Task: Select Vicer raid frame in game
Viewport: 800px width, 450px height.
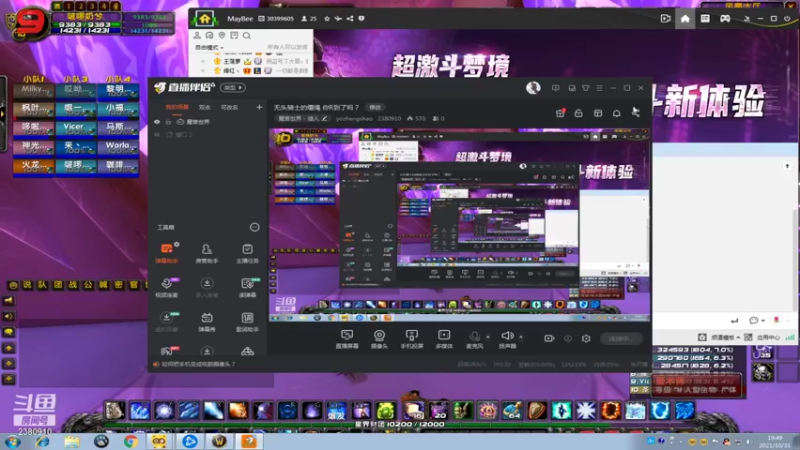Action: pos(76,128)
